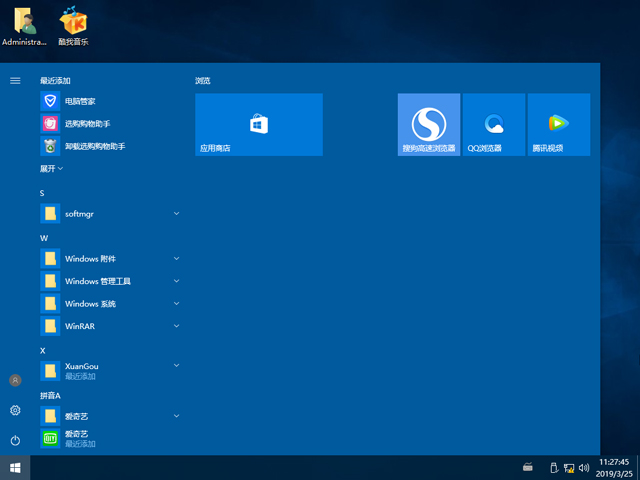Click the power button in Start sidebar
This screenshot has height=480, width=640.
click(15, 440)
